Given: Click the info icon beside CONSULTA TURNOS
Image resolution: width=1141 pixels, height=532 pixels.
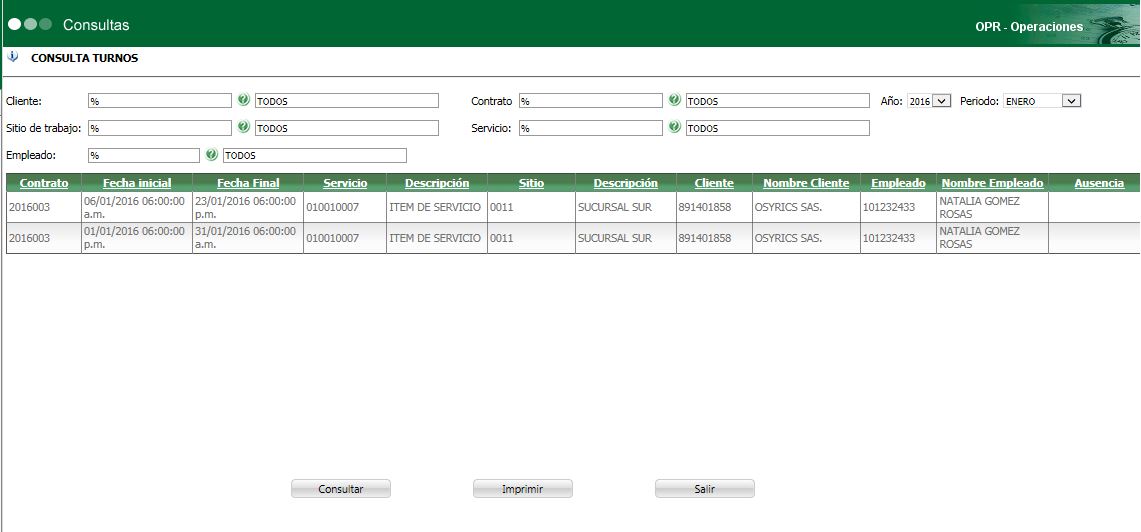Looking at the screenshot, I should click(x=13, y=57).
